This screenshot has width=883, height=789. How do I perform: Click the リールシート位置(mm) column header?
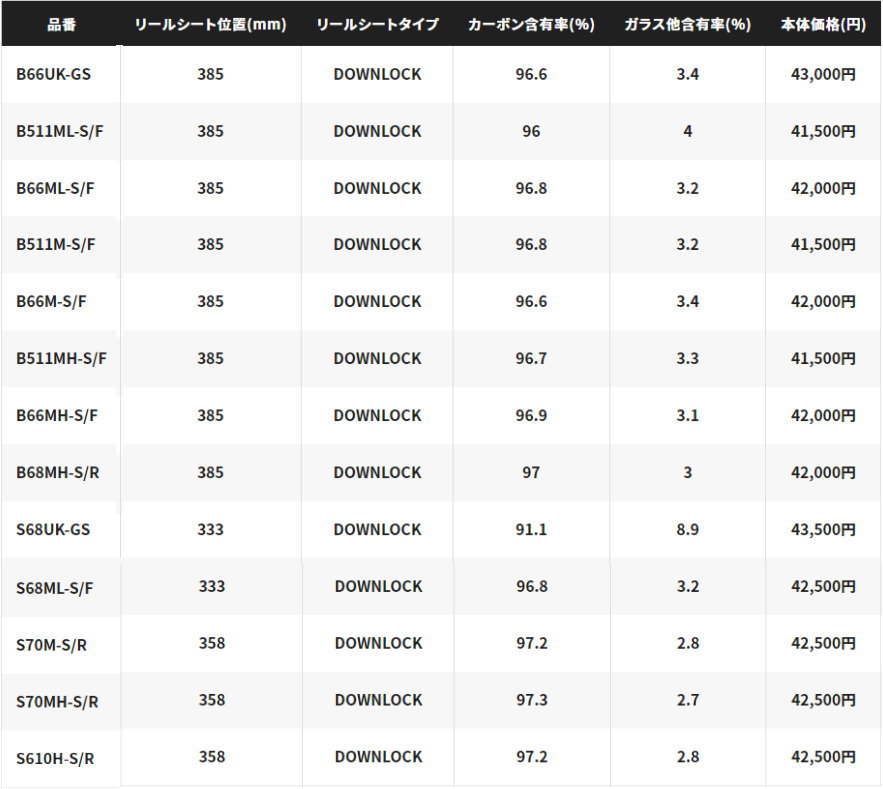pyautogui.click(x=210, y=25)
